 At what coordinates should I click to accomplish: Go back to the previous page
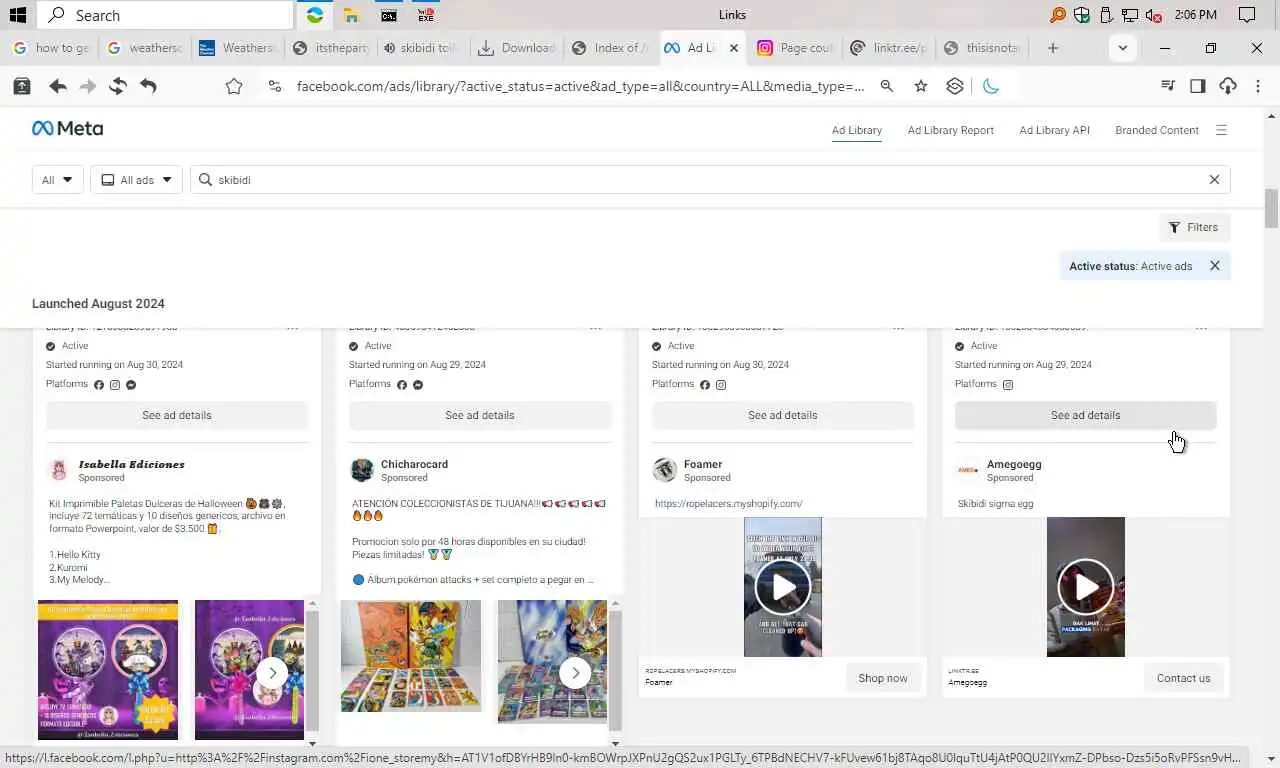[58, 87]
